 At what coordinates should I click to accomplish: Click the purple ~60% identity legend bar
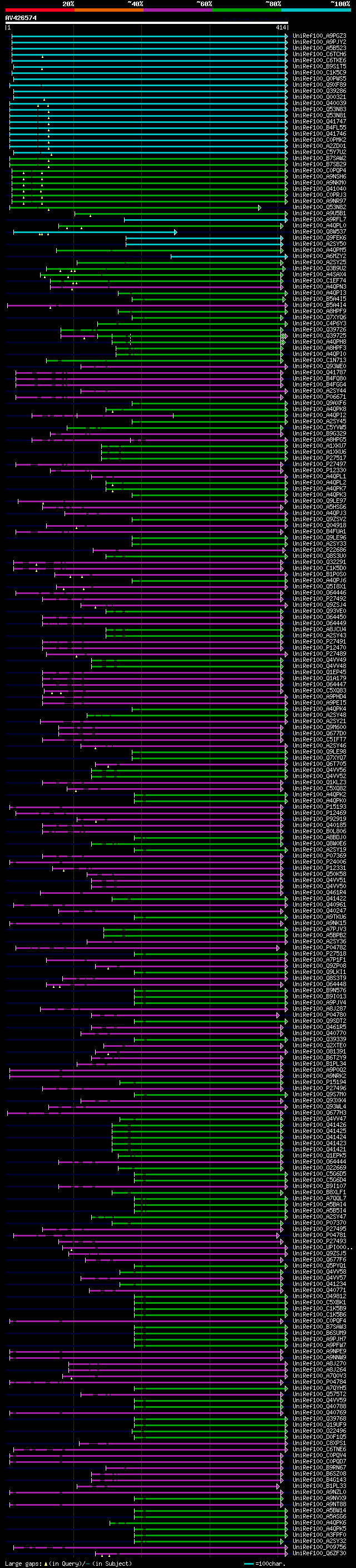click(x=179, y=10)
